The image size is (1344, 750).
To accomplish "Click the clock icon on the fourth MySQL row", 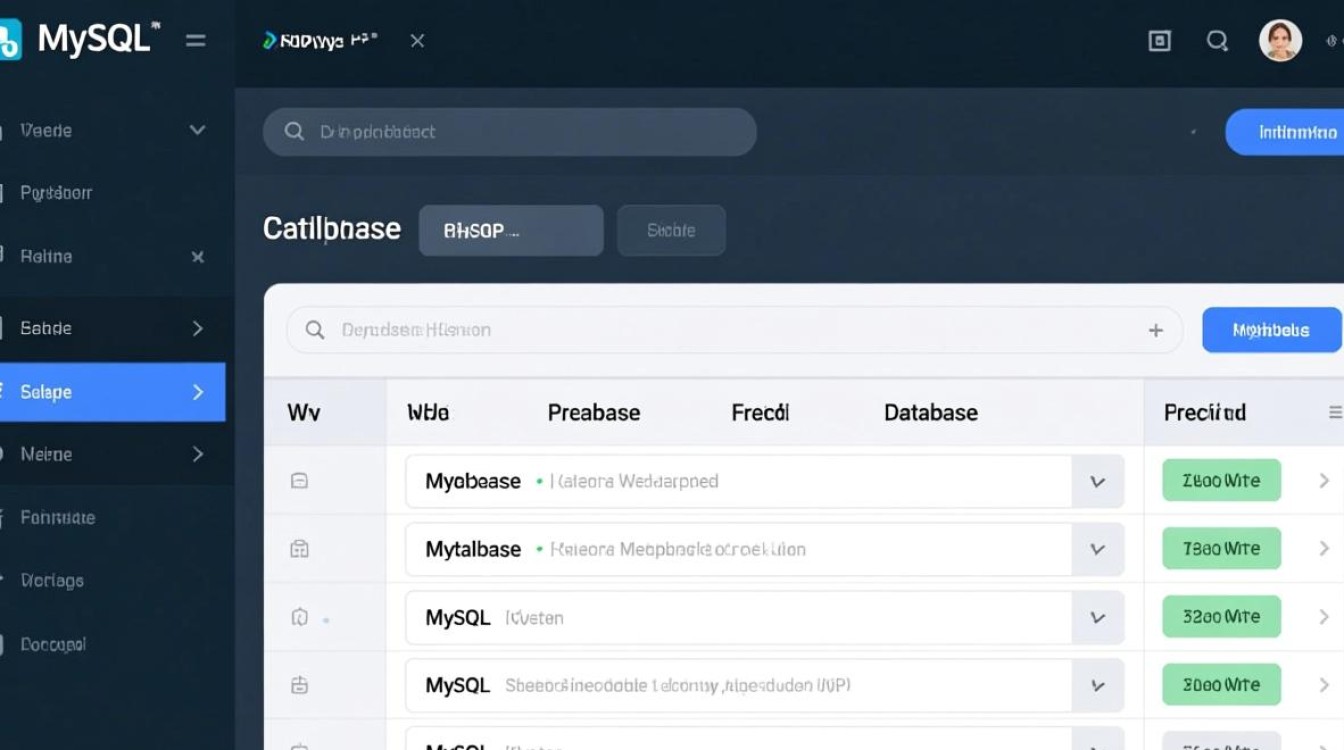I will [x=298, y=685].
